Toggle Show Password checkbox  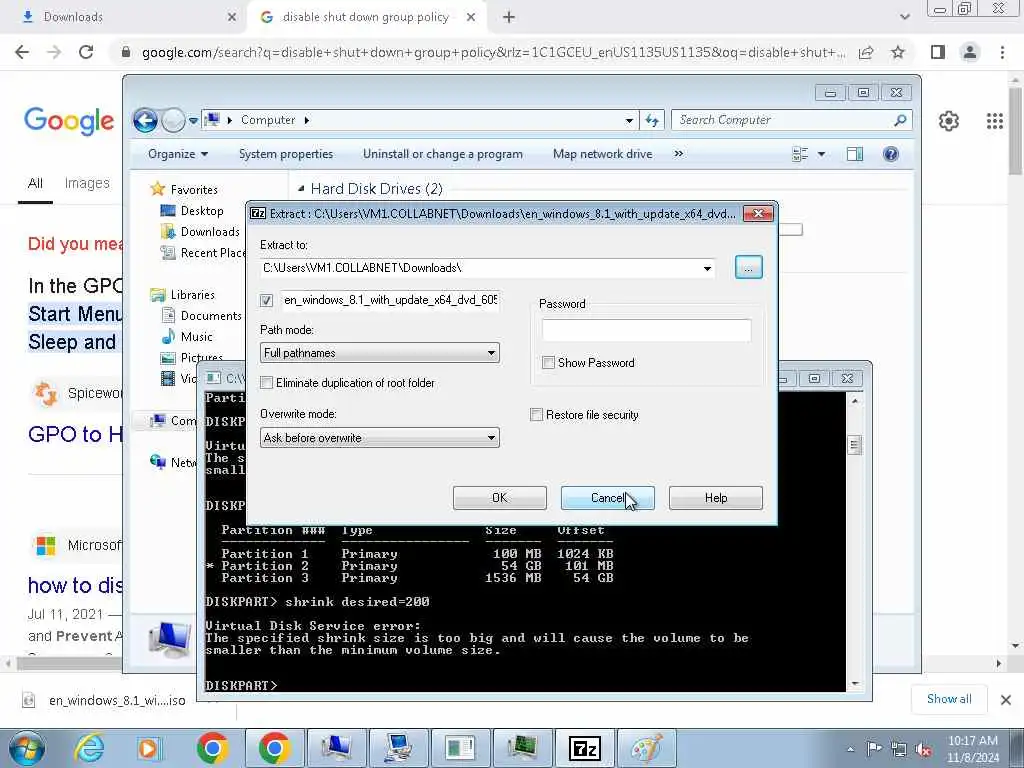549,362
